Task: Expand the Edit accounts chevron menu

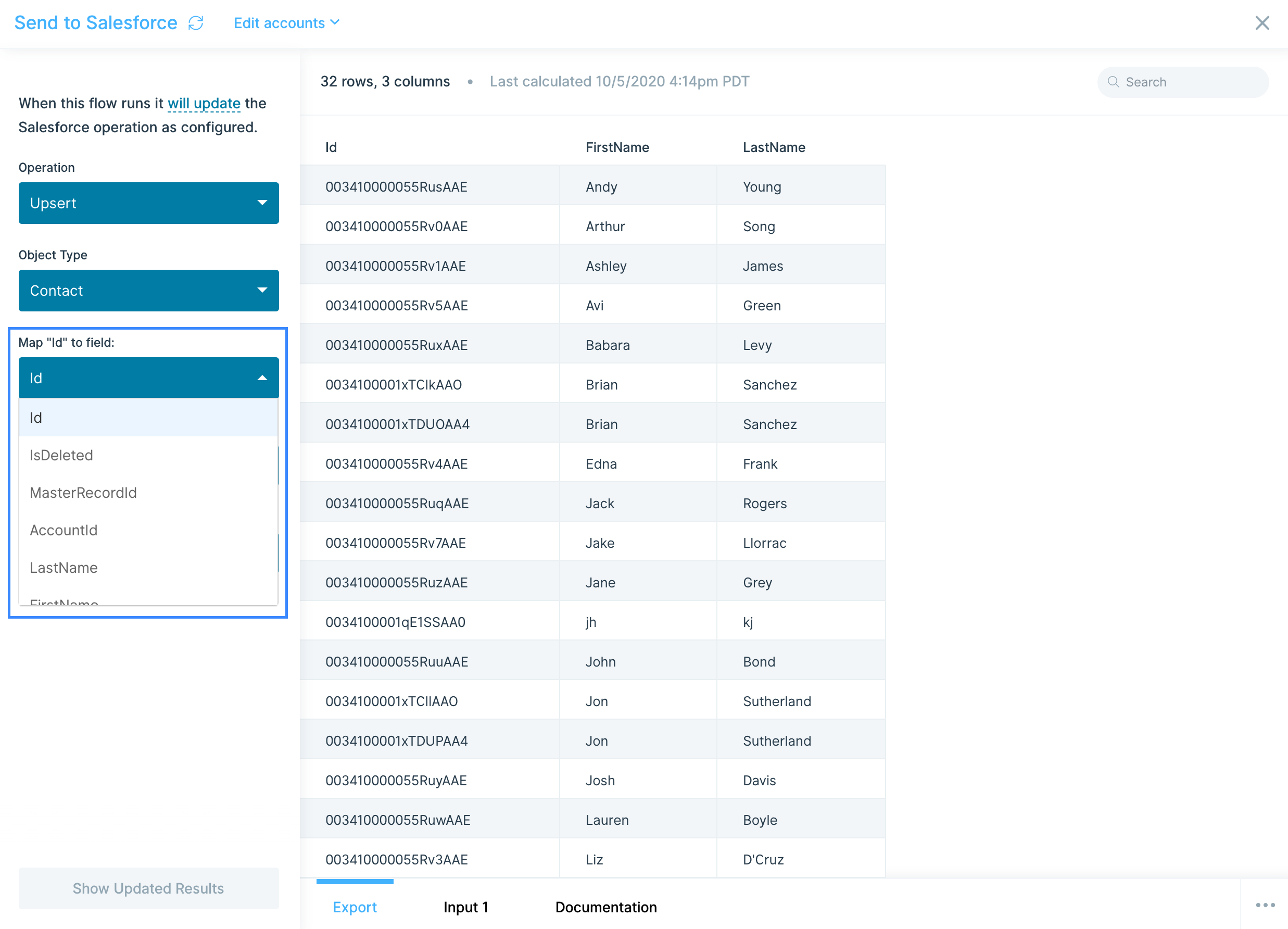Action: tap(335, 22)
